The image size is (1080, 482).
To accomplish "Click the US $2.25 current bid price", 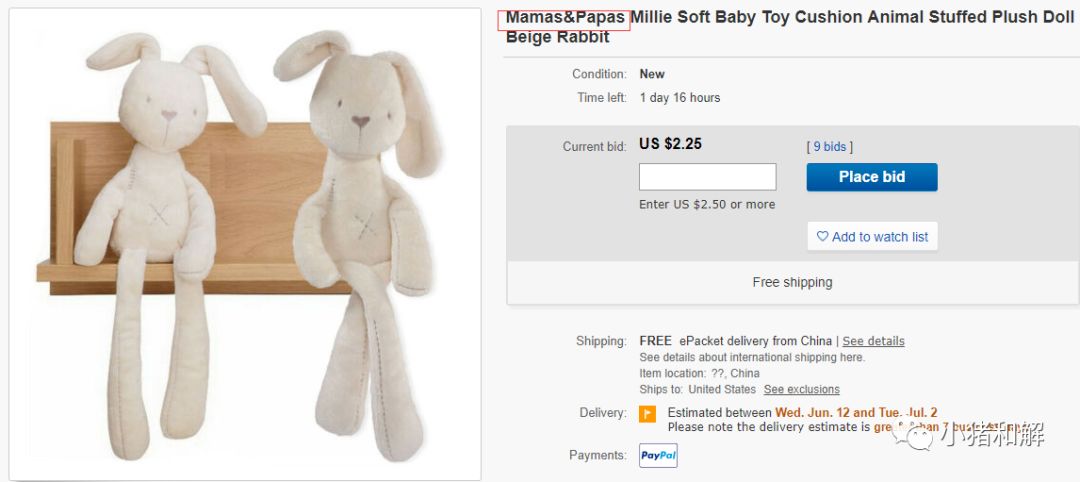I will [x=670, y=144].
